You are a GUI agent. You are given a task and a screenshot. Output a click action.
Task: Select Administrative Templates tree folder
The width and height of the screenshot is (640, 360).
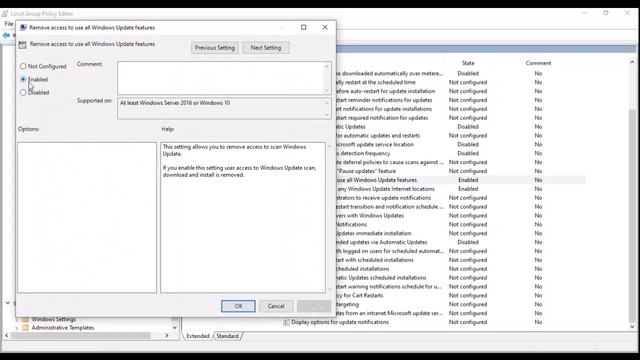click(x=63, y=328)
